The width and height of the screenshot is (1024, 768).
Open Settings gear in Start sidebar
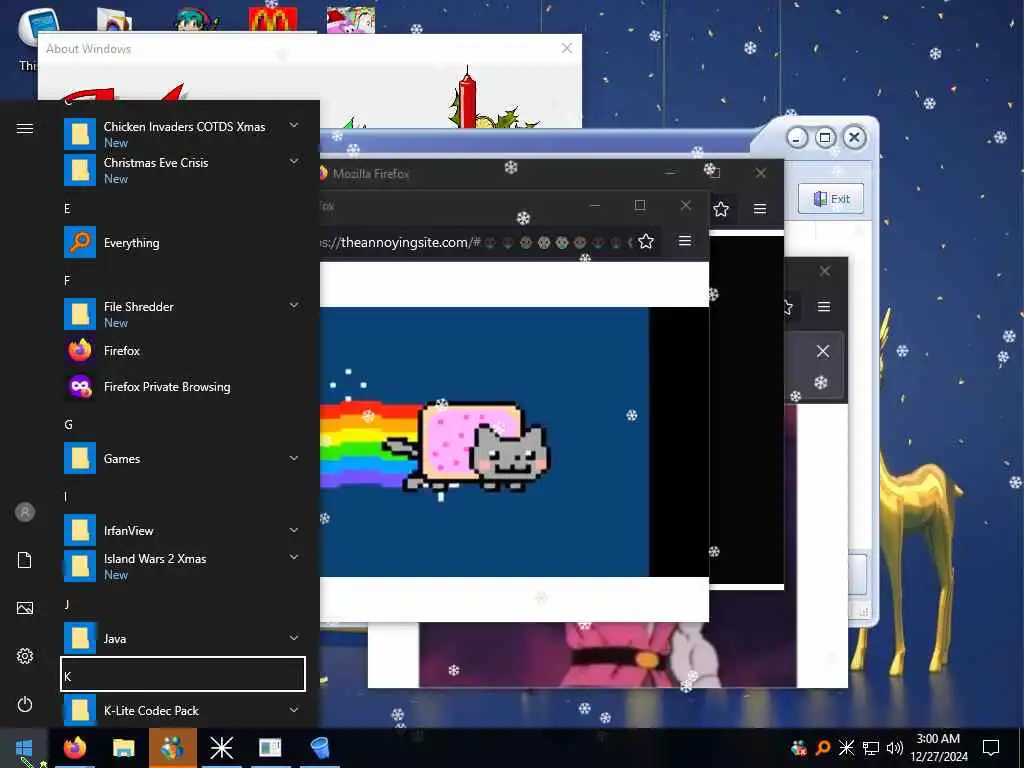coord(25,656)
